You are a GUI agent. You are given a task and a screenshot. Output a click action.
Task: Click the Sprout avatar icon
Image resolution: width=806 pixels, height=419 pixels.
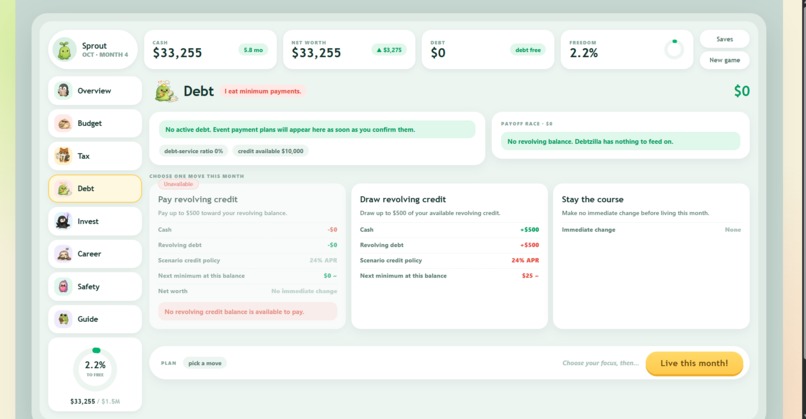64,50
